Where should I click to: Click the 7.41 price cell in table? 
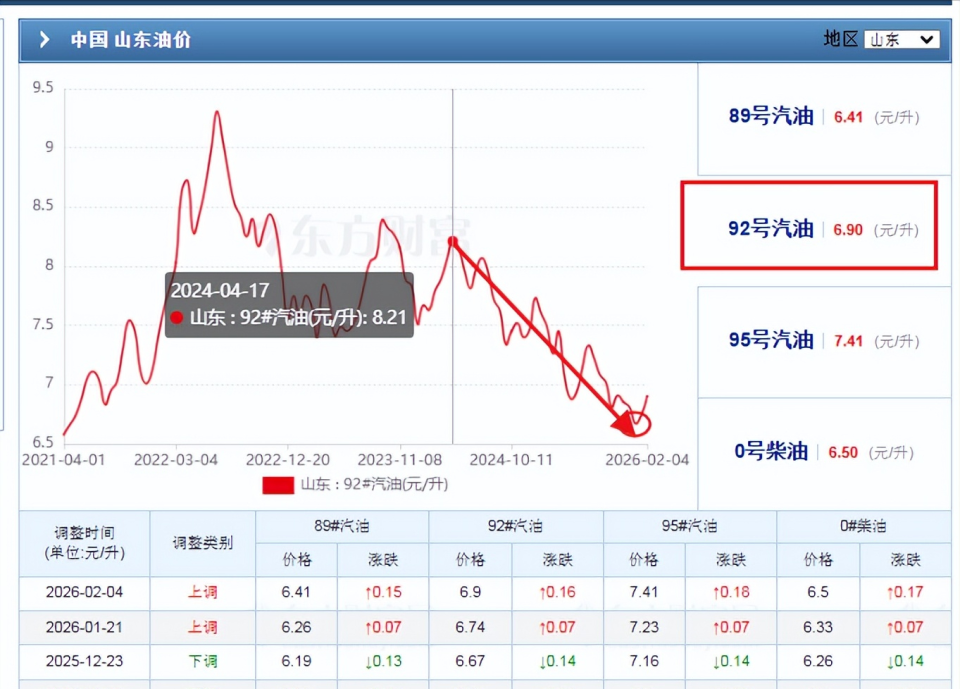pyautogui.click(x=644, y=593)
